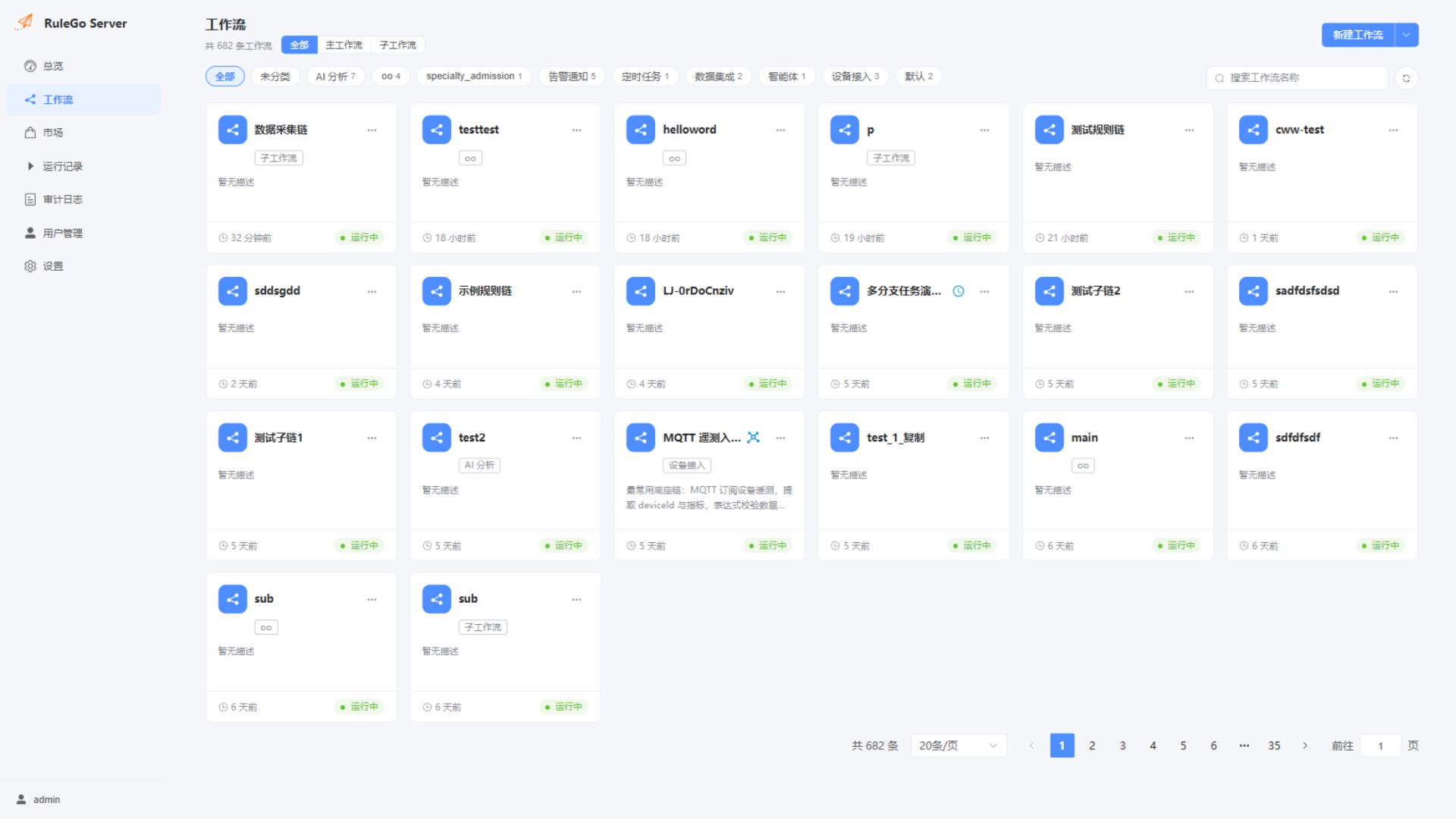
Task: Open the 20条/页 page size dropdown
Action: tap(959, 746)
